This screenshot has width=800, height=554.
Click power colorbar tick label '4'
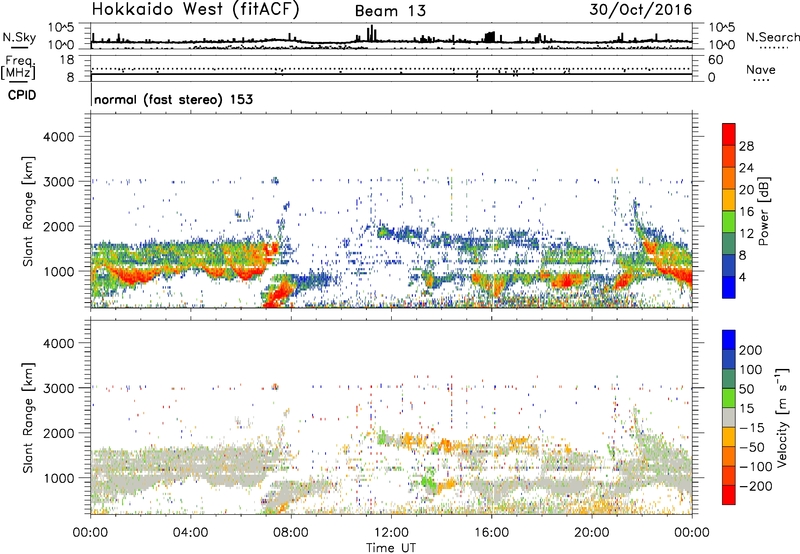(742, 278)
